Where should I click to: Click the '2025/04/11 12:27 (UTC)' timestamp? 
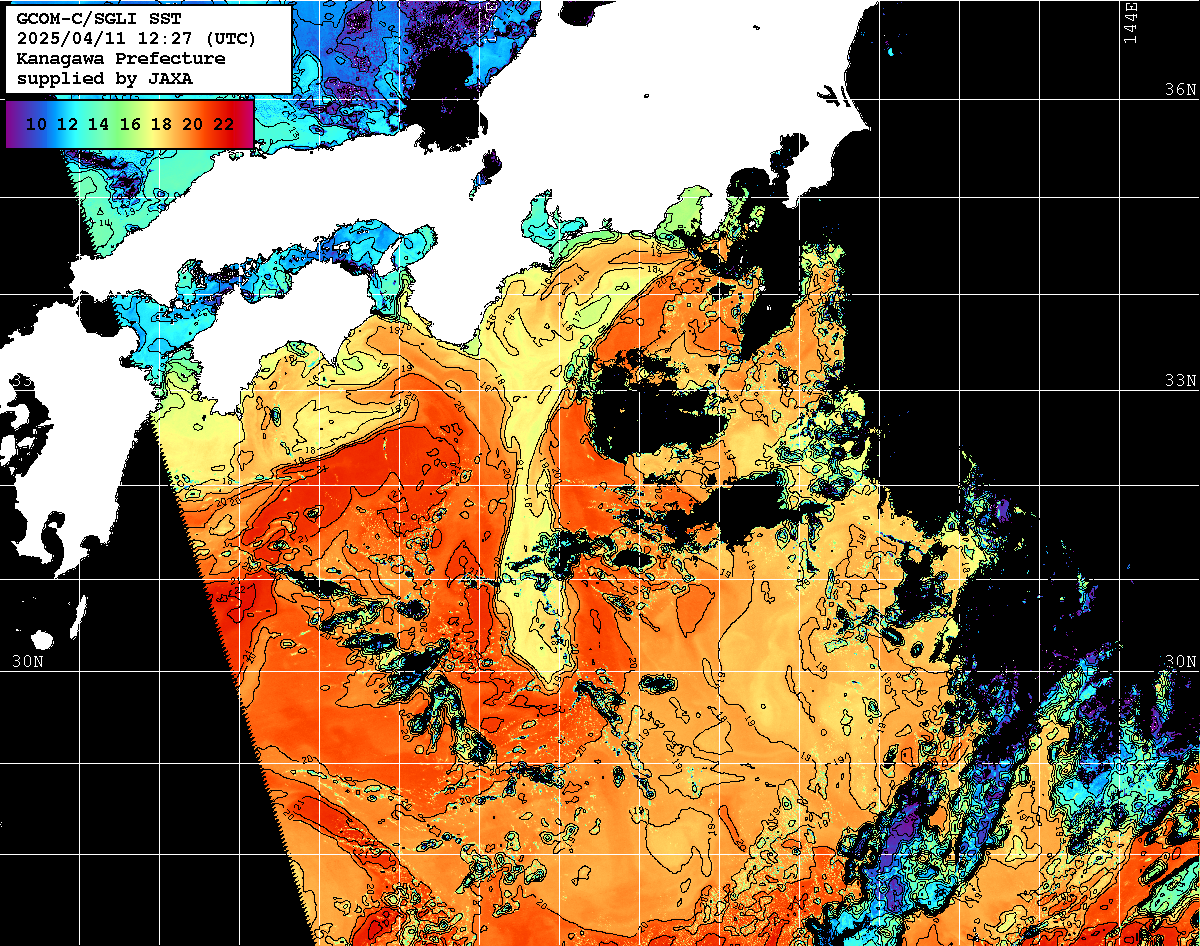pos(136,39)
